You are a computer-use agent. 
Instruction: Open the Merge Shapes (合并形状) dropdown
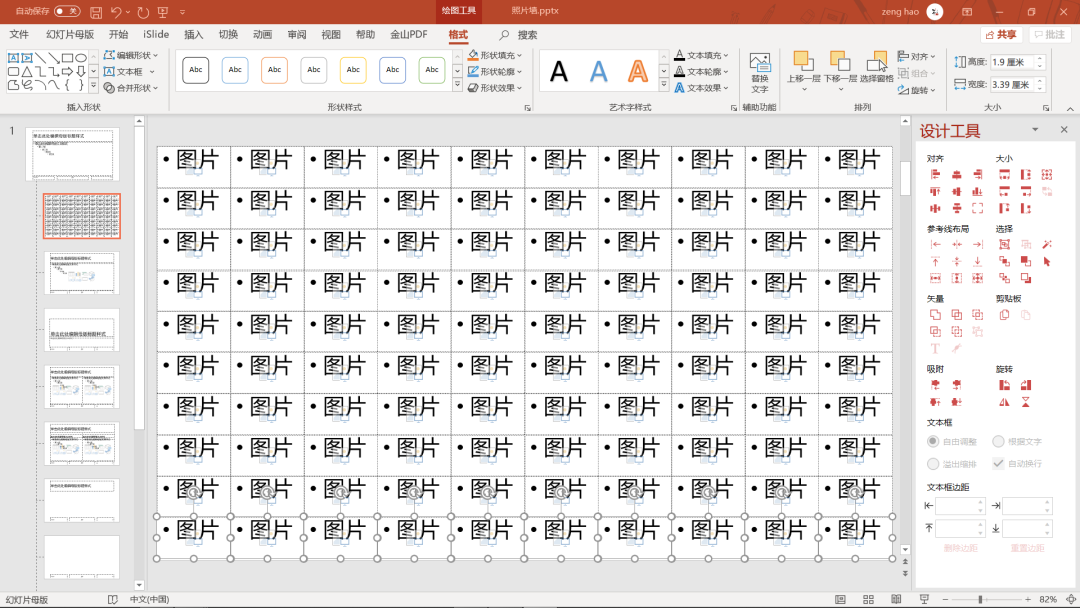132,88
